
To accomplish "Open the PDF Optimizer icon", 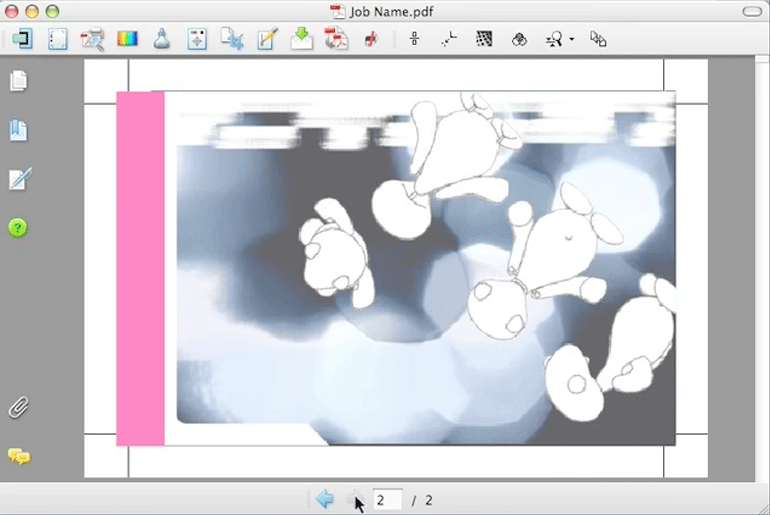I will [x=336, y=39].
